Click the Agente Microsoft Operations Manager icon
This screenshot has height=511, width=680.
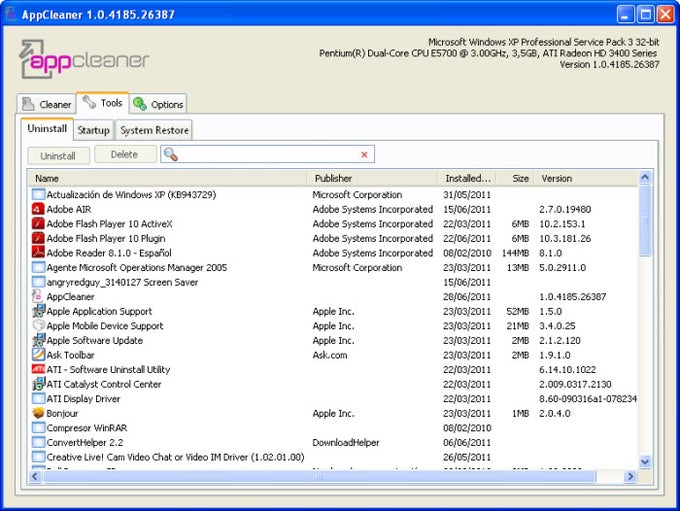coord(38,267)
